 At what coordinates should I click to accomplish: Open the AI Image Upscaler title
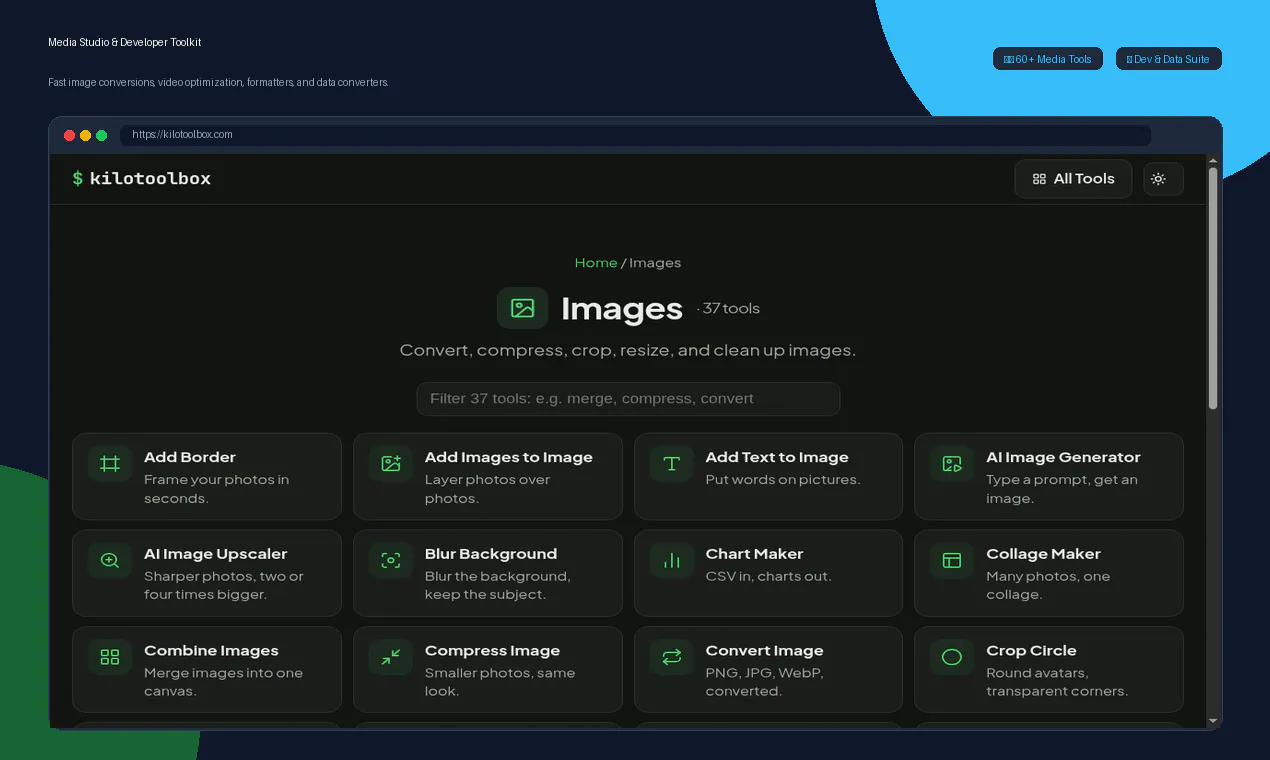(216, 554)
